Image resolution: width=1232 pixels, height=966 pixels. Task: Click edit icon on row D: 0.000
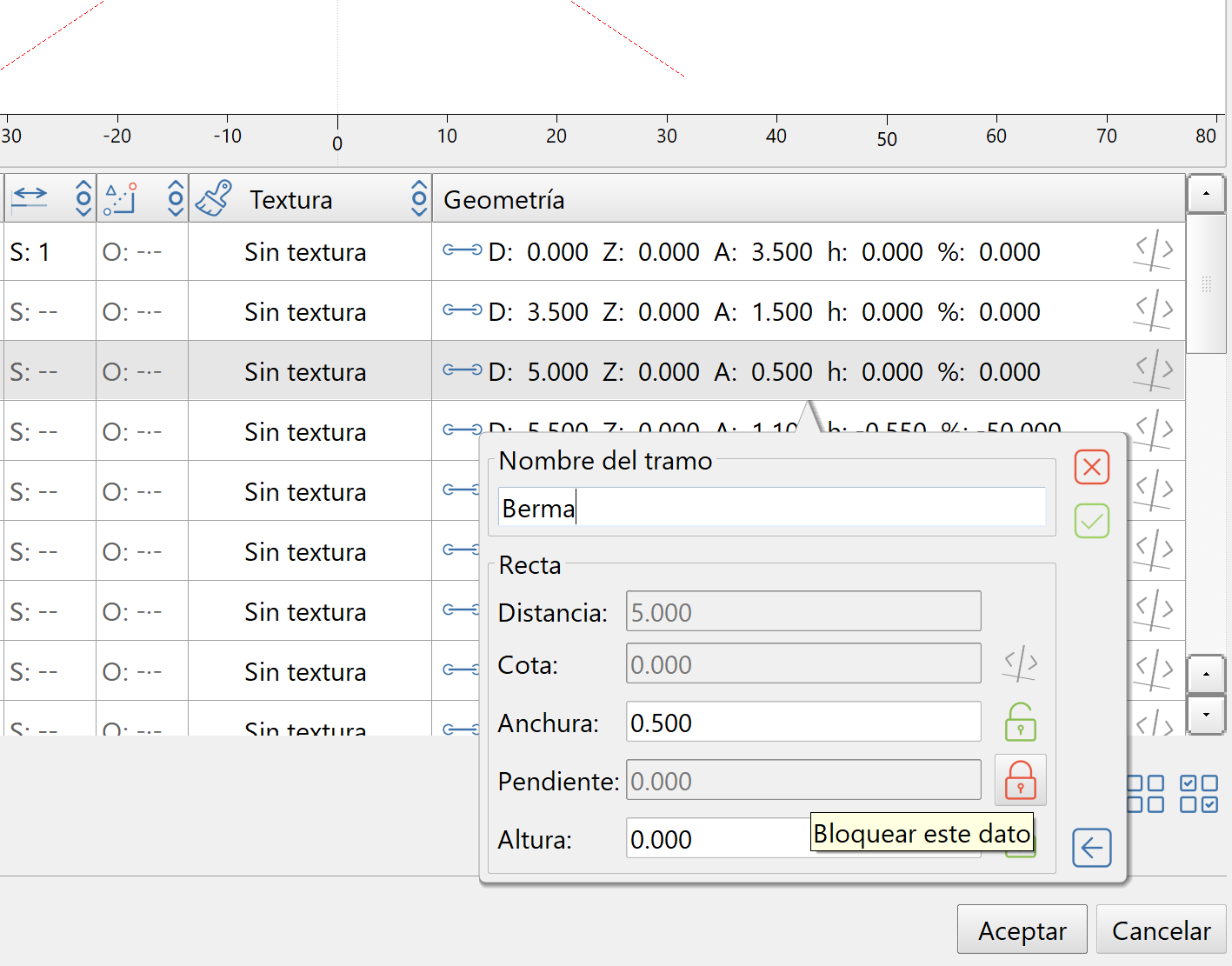(1154, 252)
